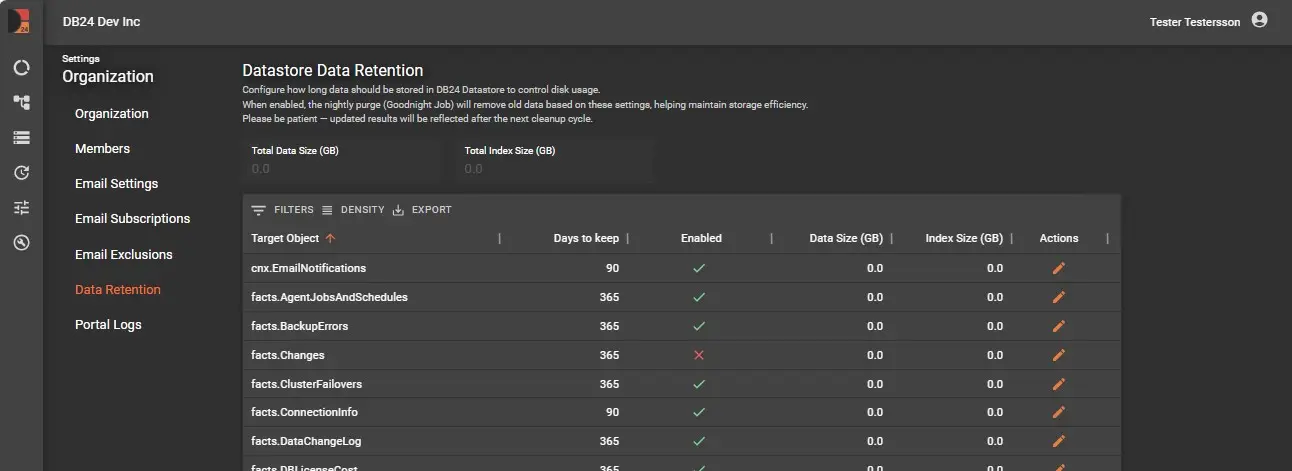Edit the cnx.EmailNotifications retention row

(x=1059, y=268)
